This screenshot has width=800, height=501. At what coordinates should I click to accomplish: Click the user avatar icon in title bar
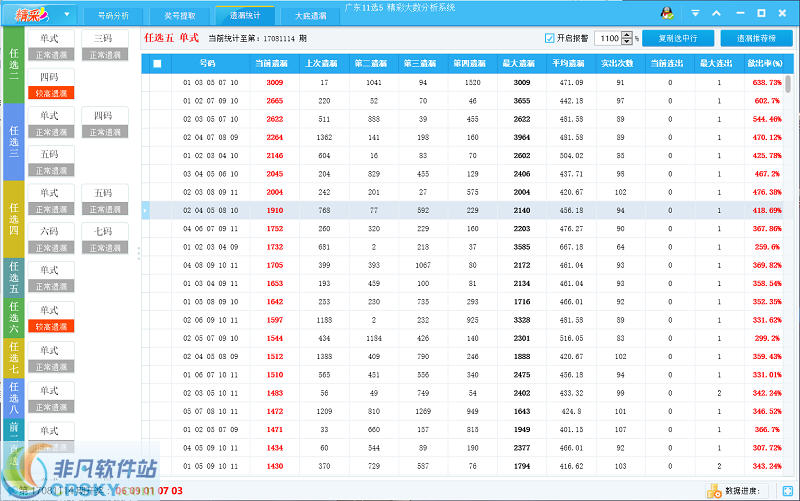[x=667, y=13]
